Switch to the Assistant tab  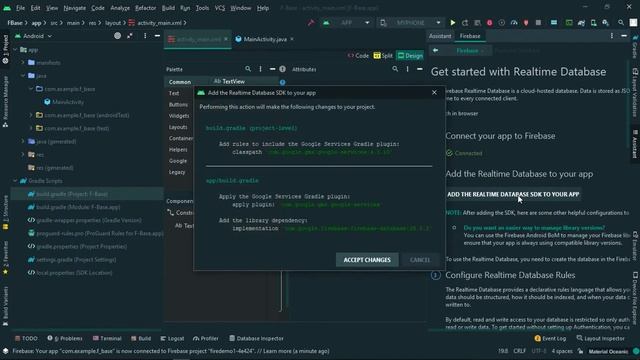tap(440, 36)
